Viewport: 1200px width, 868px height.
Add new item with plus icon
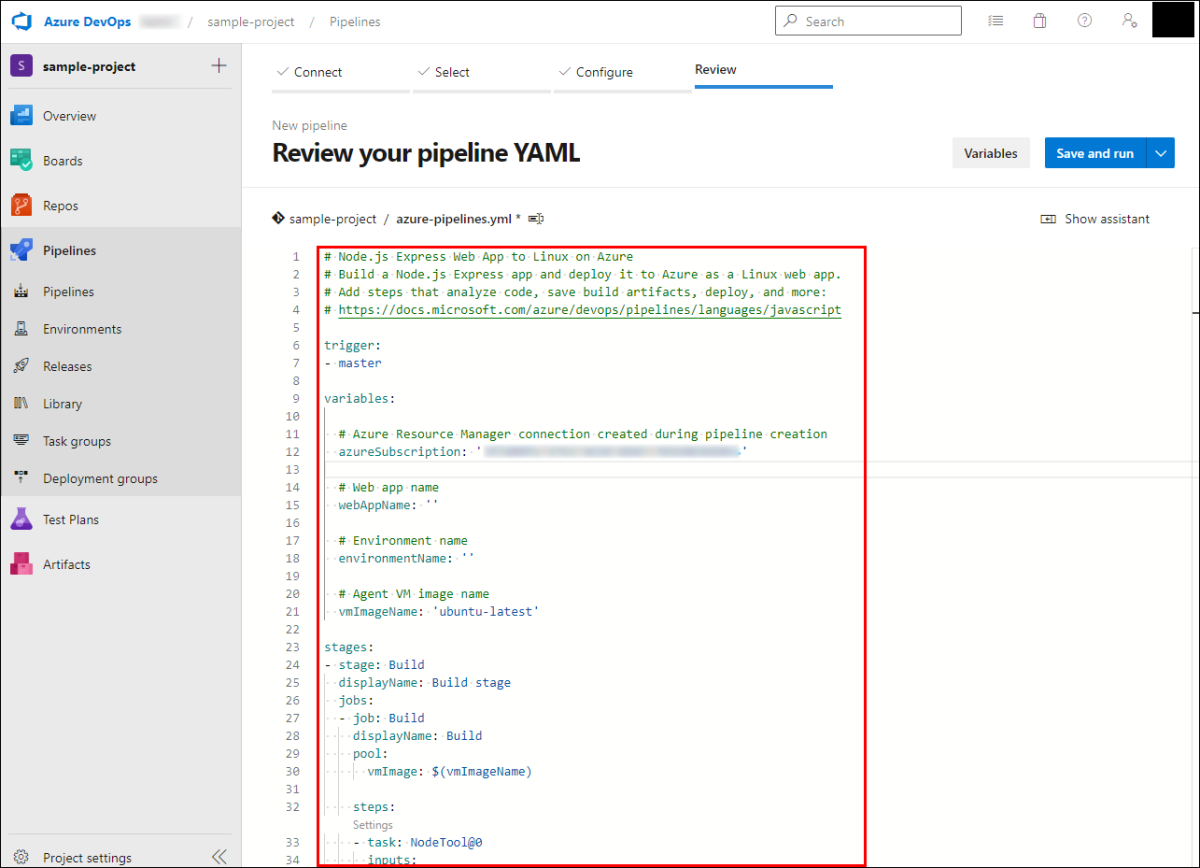(219, 66)
